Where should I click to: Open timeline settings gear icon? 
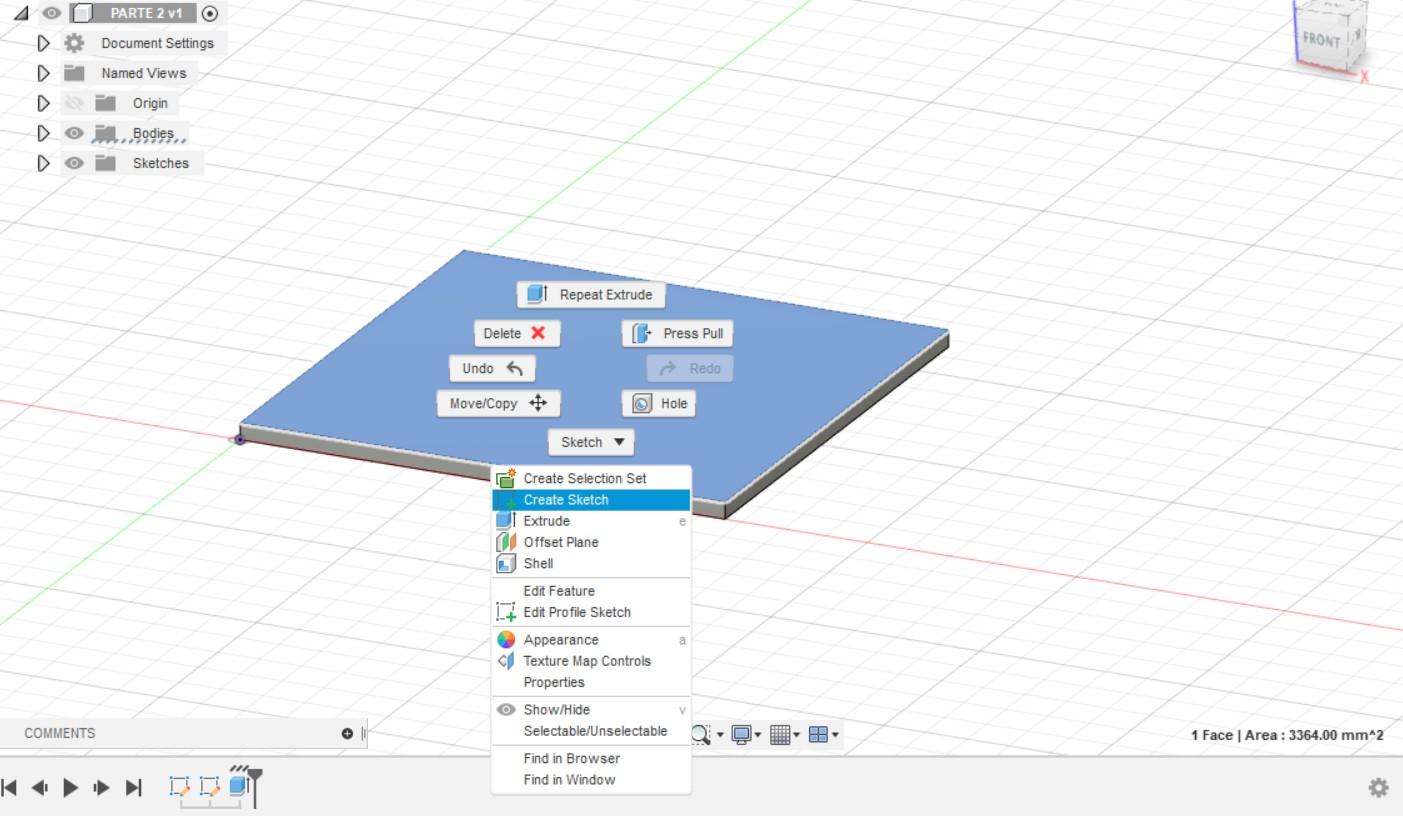[1378, 788]
